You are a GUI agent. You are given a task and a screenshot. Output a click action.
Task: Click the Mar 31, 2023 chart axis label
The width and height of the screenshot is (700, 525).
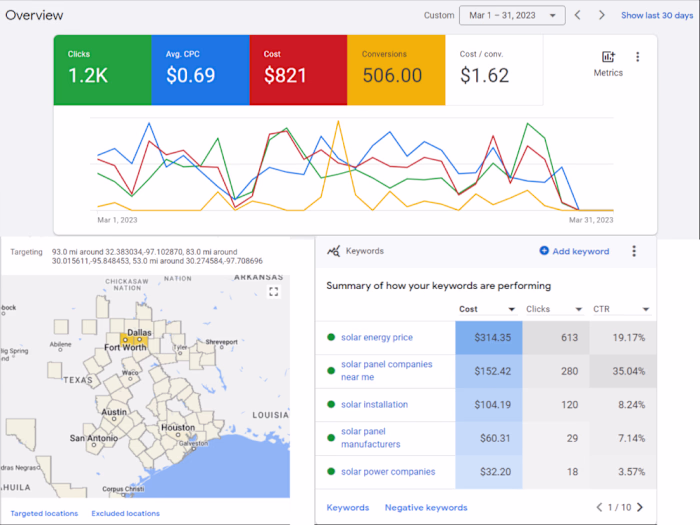click(x=591, y=220)
